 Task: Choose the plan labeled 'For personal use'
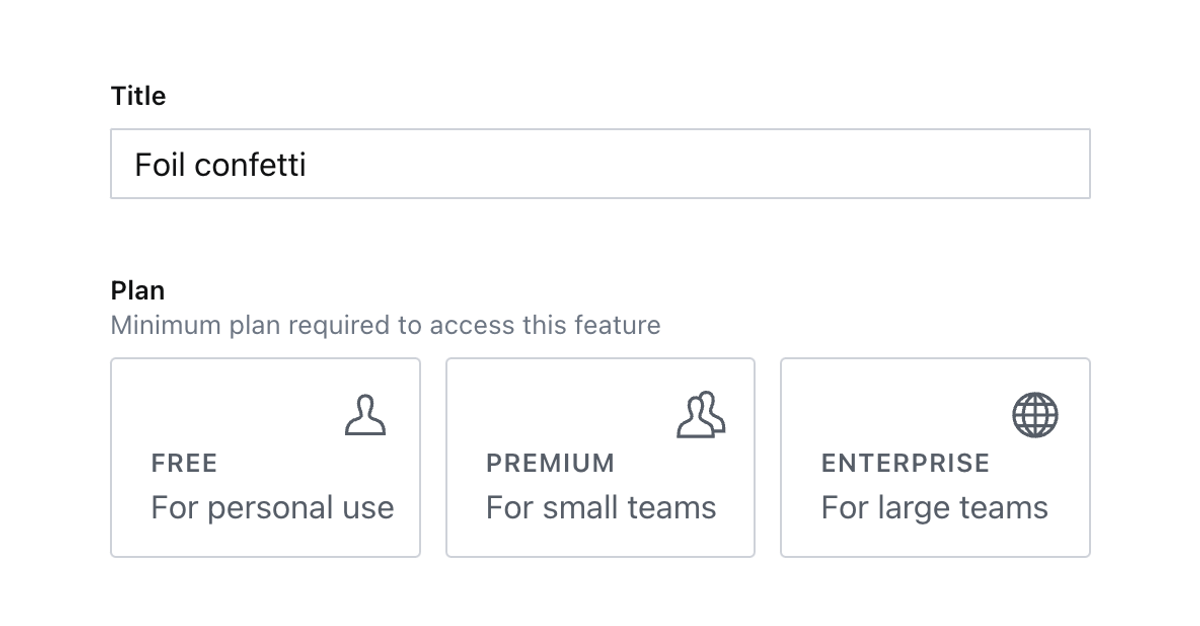265,457
